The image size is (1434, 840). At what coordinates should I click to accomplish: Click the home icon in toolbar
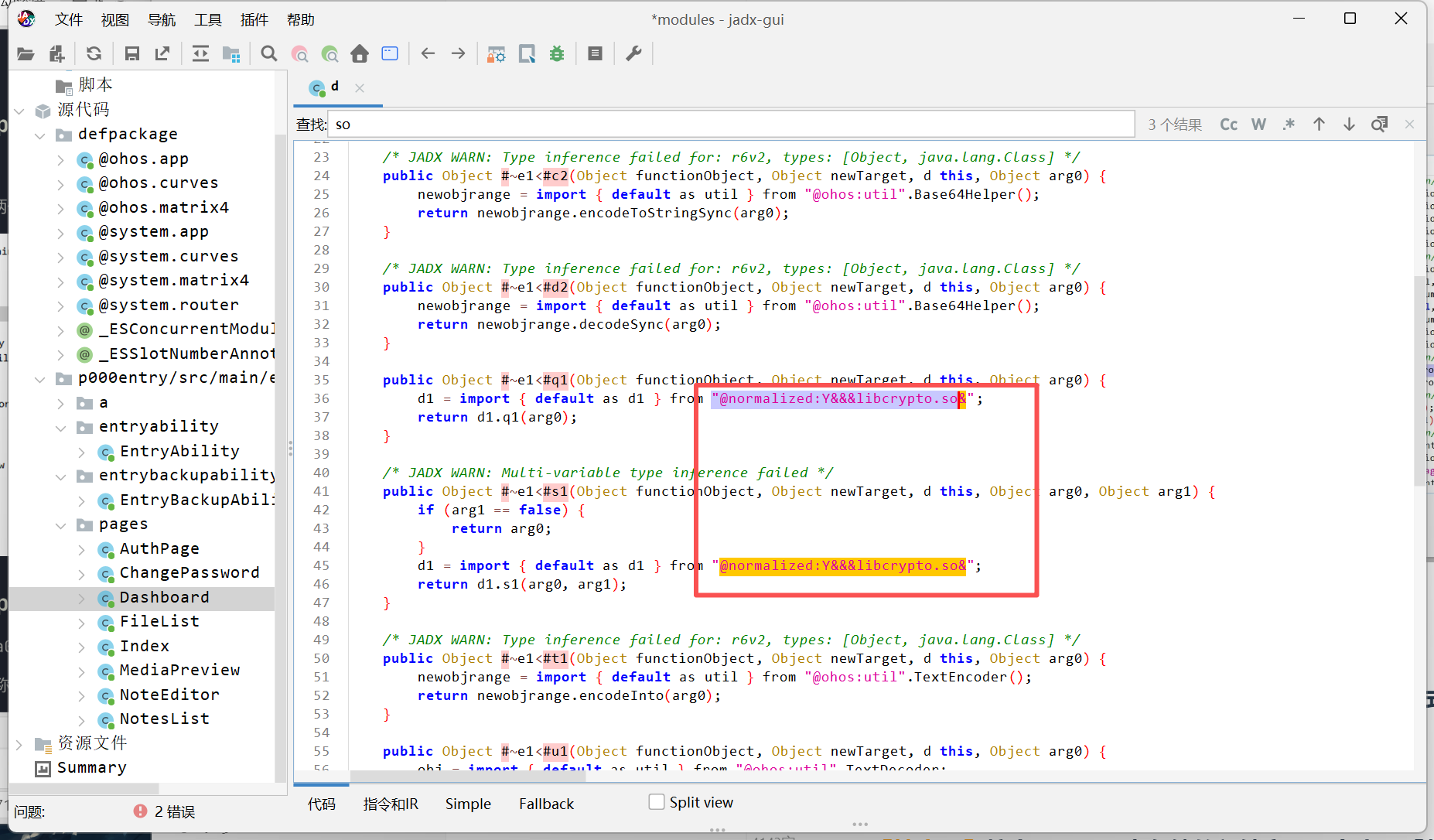pyautogui.click(x=360, y=53)
